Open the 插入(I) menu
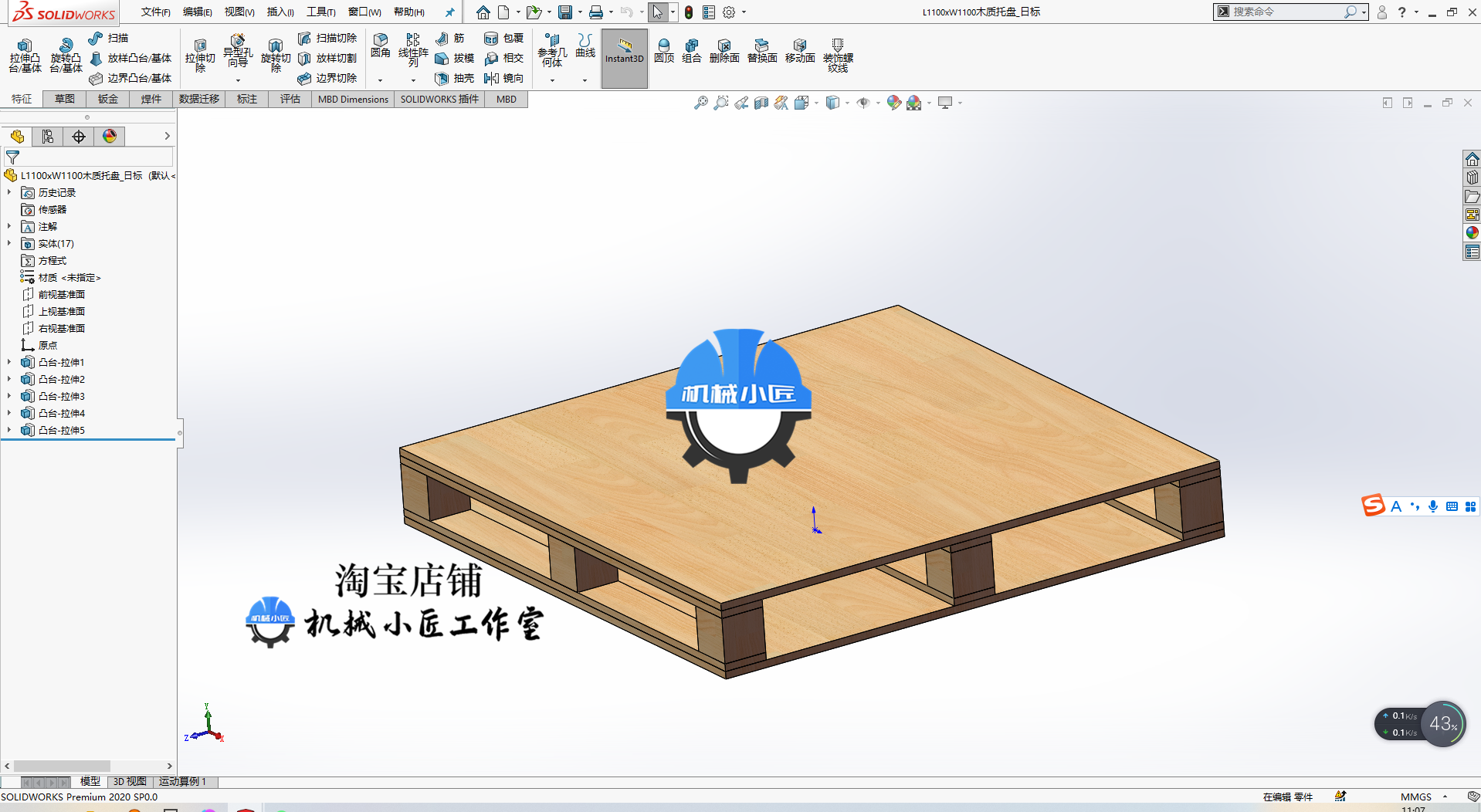 click(x=280, y=12)
